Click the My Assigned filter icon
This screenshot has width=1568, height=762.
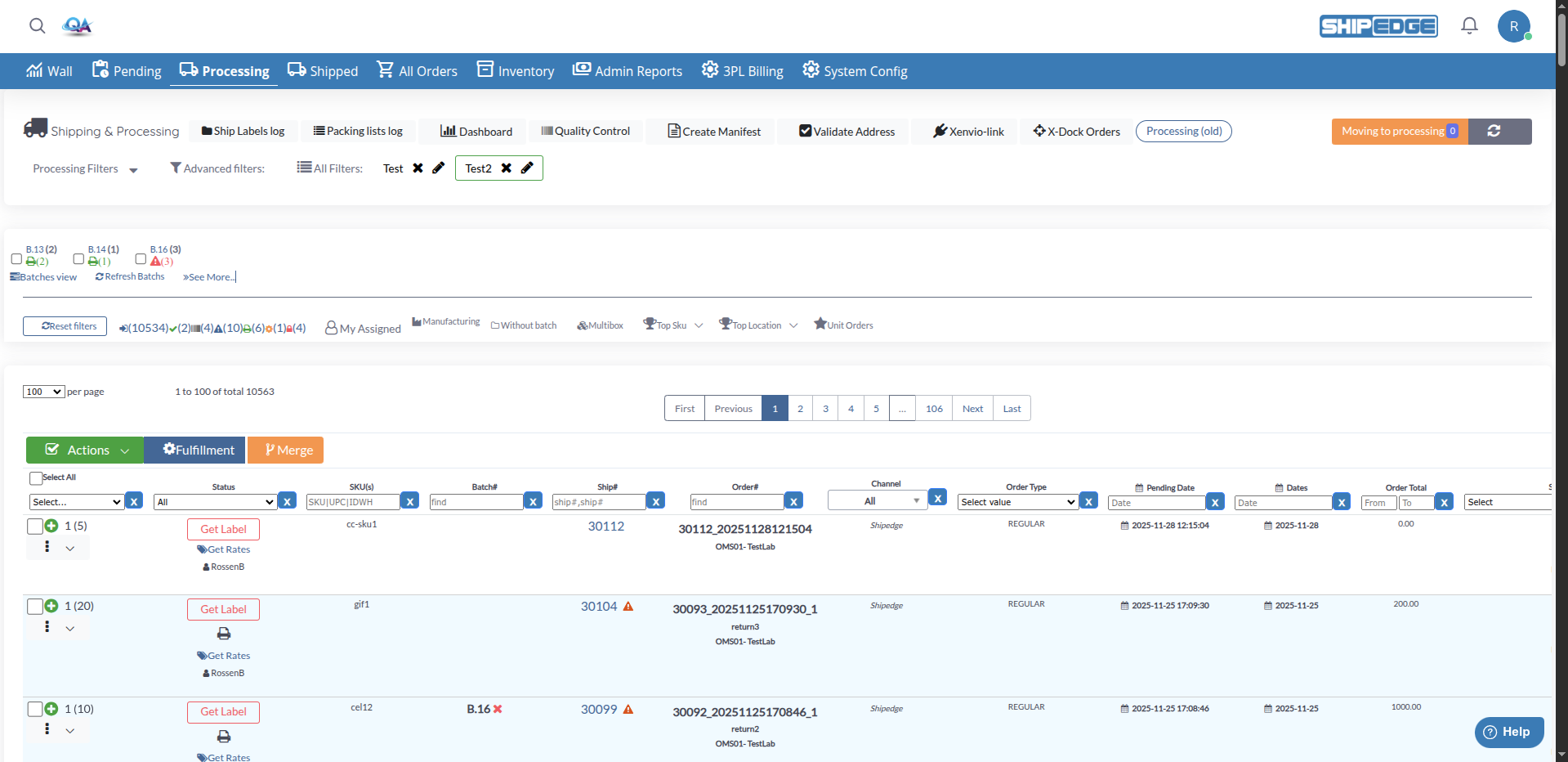click(x=330, y=328)
